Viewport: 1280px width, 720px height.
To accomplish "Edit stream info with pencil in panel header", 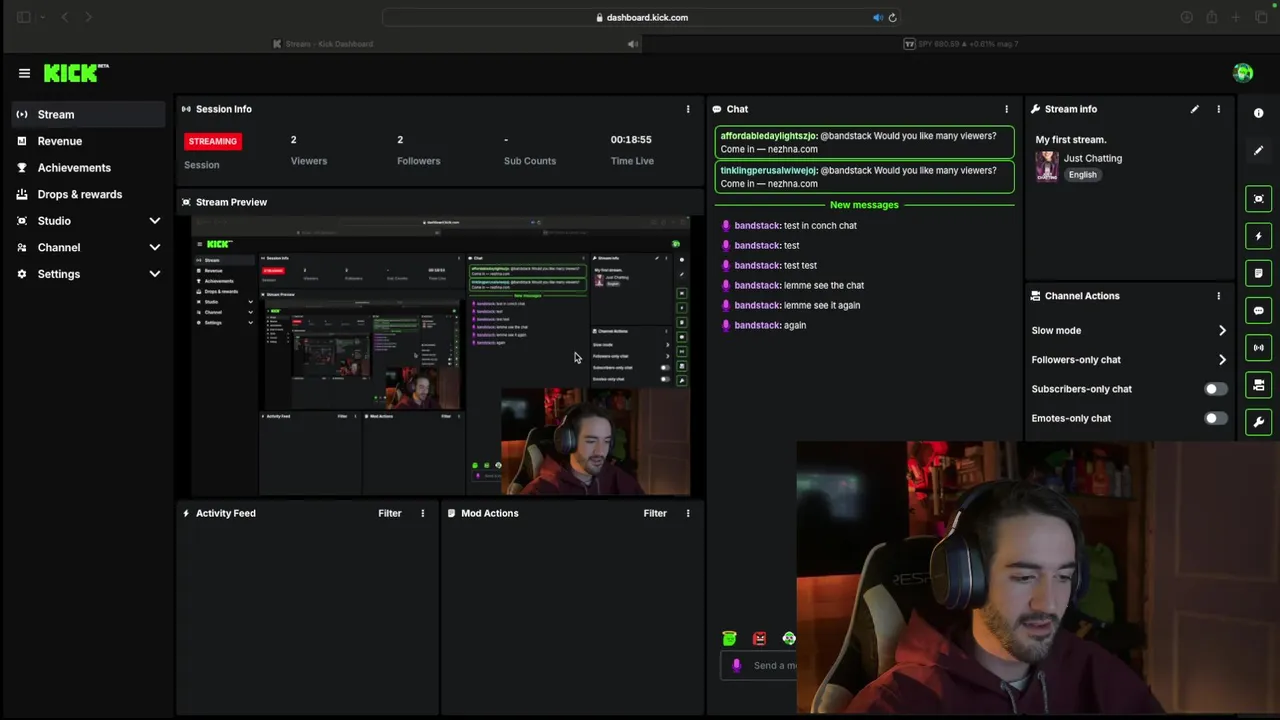I will click(x=1195, y=109).
